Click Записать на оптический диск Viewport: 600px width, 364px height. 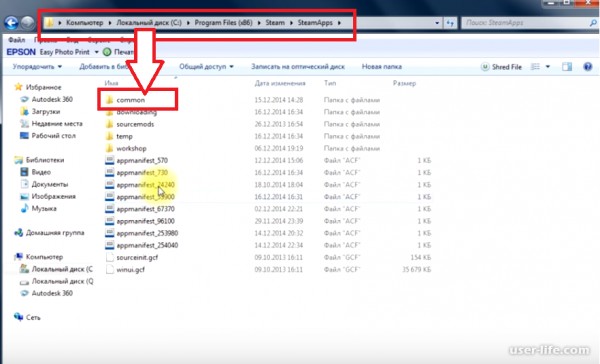(298, 67)
